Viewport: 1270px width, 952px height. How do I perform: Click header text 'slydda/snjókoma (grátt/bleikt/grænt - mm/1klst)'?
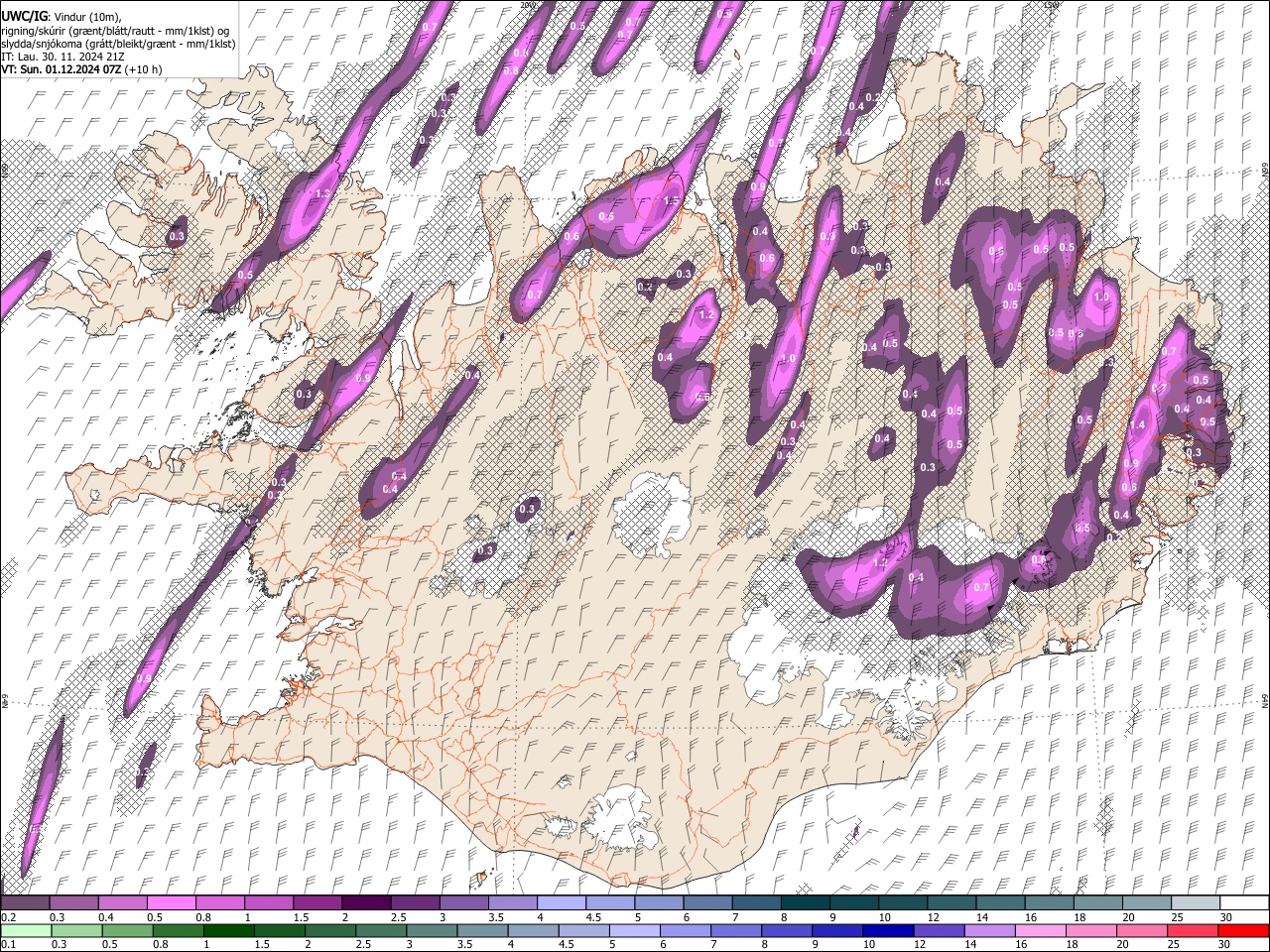(119, 43)
